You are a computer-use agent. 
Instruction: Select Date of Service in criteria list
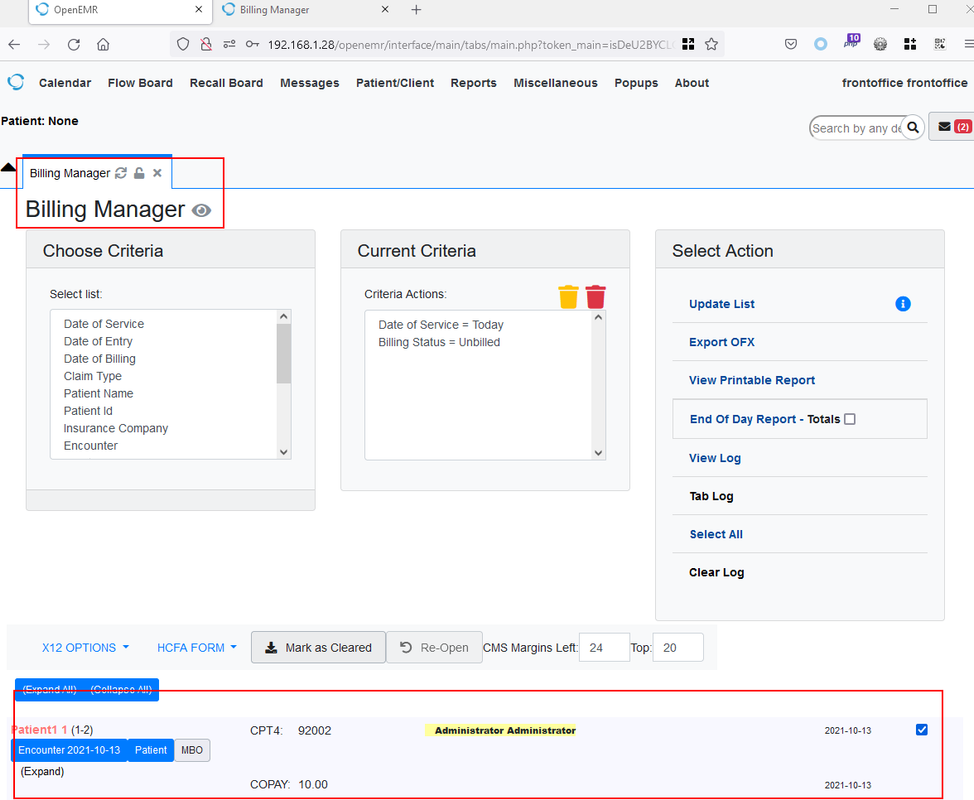pyautogui.click(x=104, y=324)
